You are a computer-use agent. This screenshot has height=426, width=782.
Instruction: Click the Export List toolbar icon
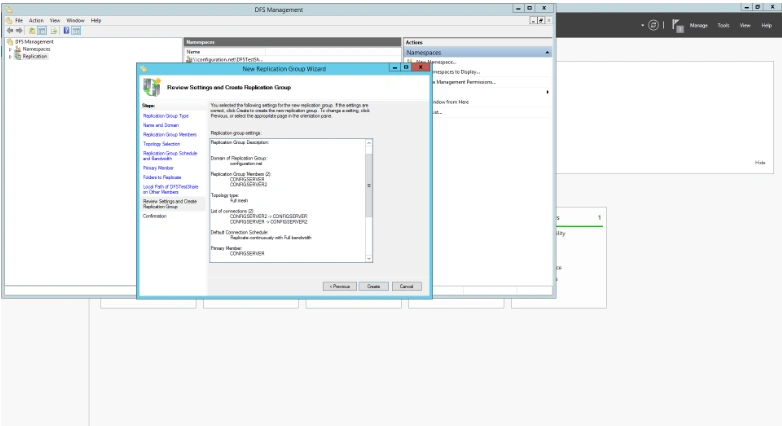(54, 31)
